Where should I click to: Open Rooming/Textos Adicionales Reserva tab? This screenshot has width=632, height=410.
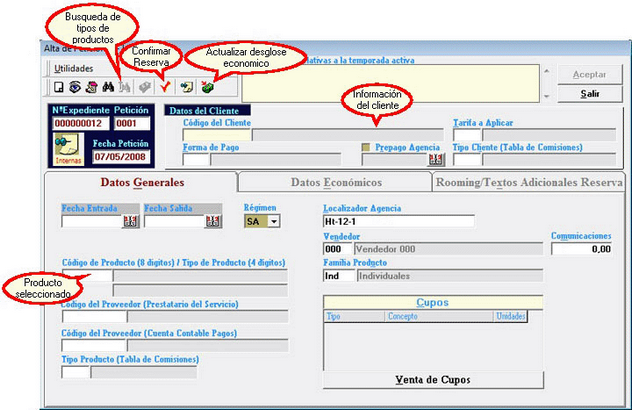click(529, 182)
